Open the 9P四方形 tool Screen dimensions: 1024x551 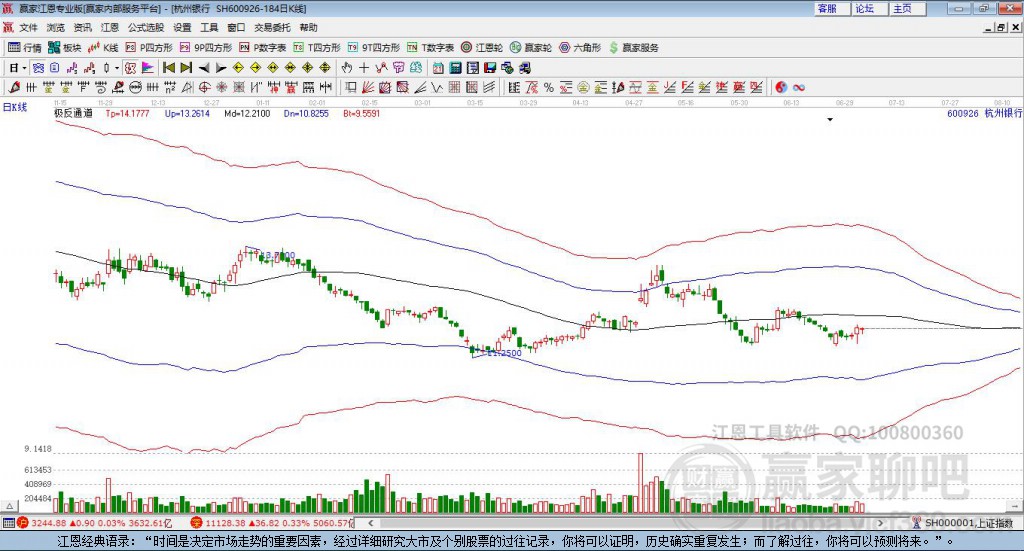coord(206,48)
